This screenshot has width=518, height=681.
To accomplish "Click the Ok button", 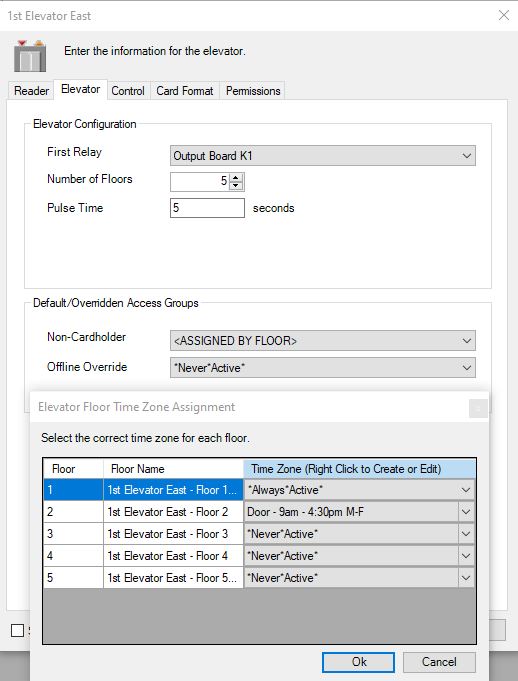I will tap(359, 662).
